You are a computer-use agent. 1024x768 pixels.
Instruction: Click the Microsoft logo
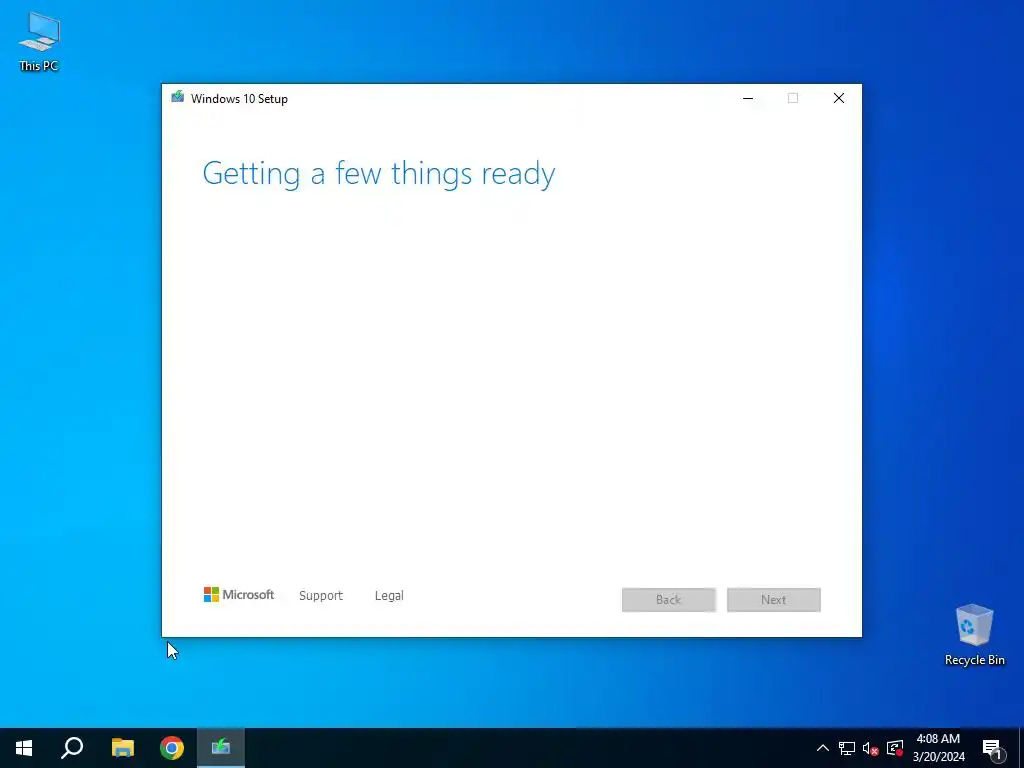pyautogui.click(x=239, y=594)
